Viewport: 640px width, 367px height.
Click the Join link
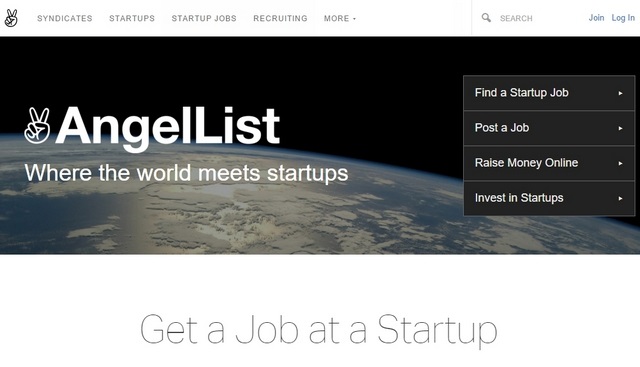596,18
